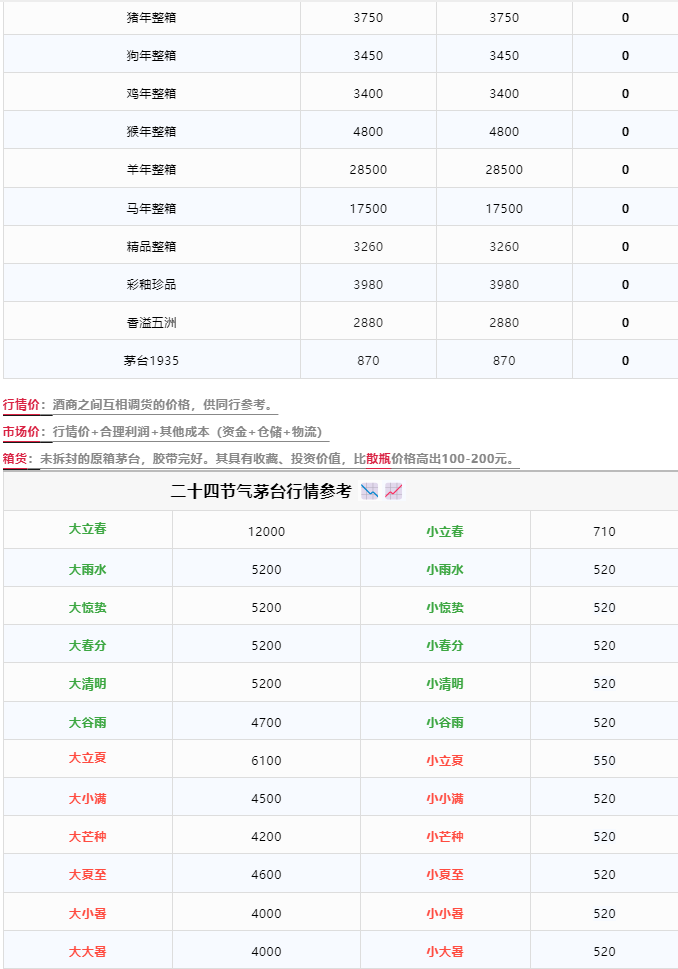This screenshot has height=969, width=678.
Task: Click the 4500 price beside 大小满
Action: tap(266, 798)
